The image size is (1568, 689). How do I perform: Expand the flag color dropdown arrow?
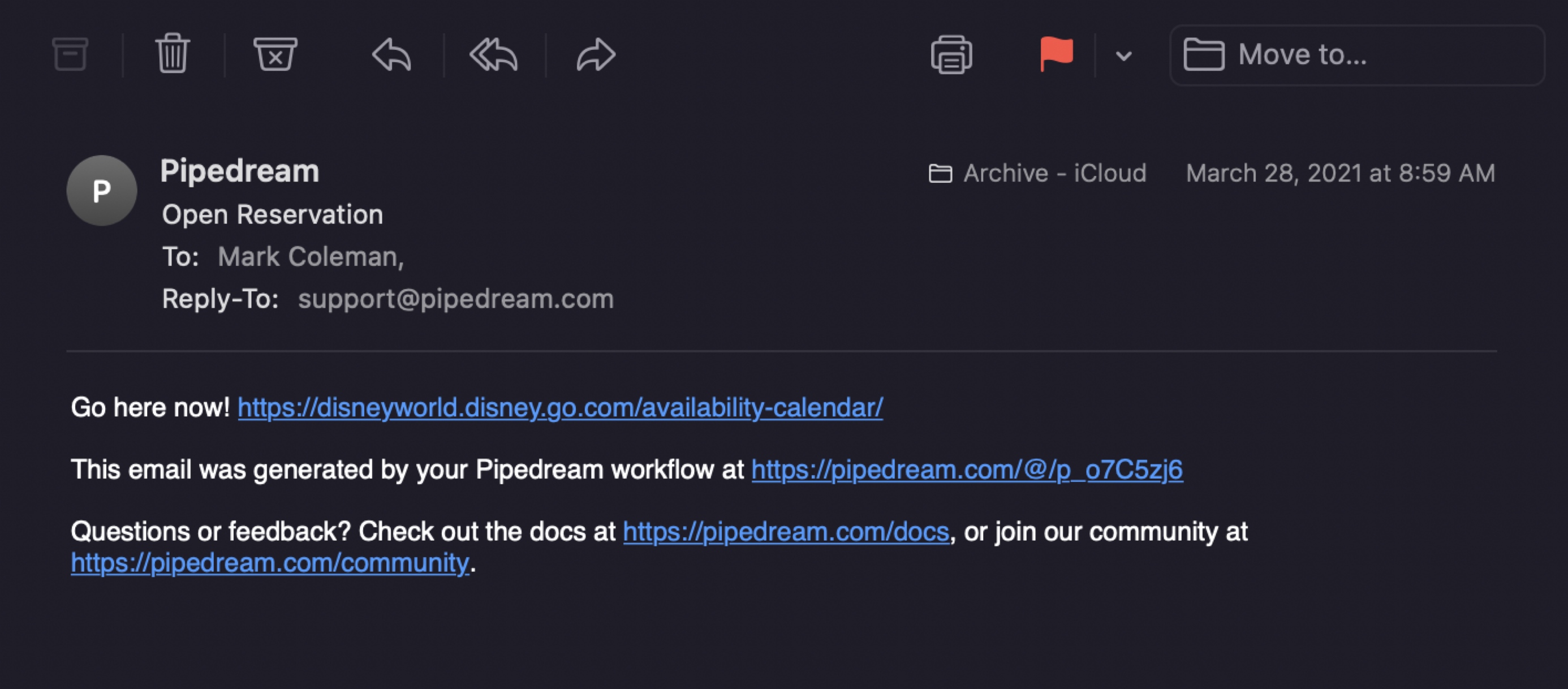click(x=1123, y=56)
